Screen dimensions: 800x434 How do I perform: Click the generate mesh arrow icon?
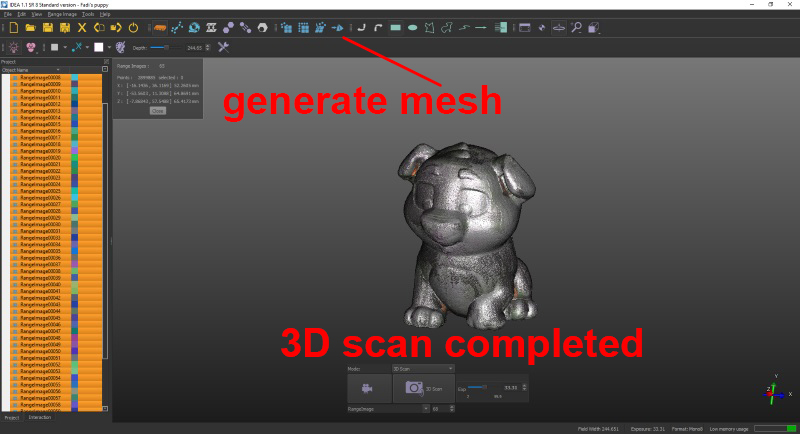[337, 28]
